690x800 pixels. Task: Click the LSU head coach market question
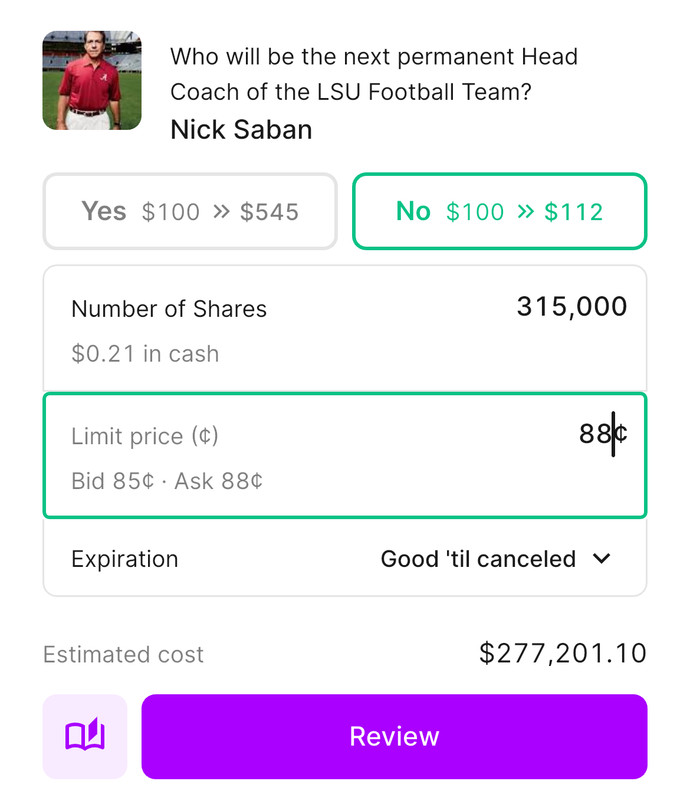tap(373, 74)
